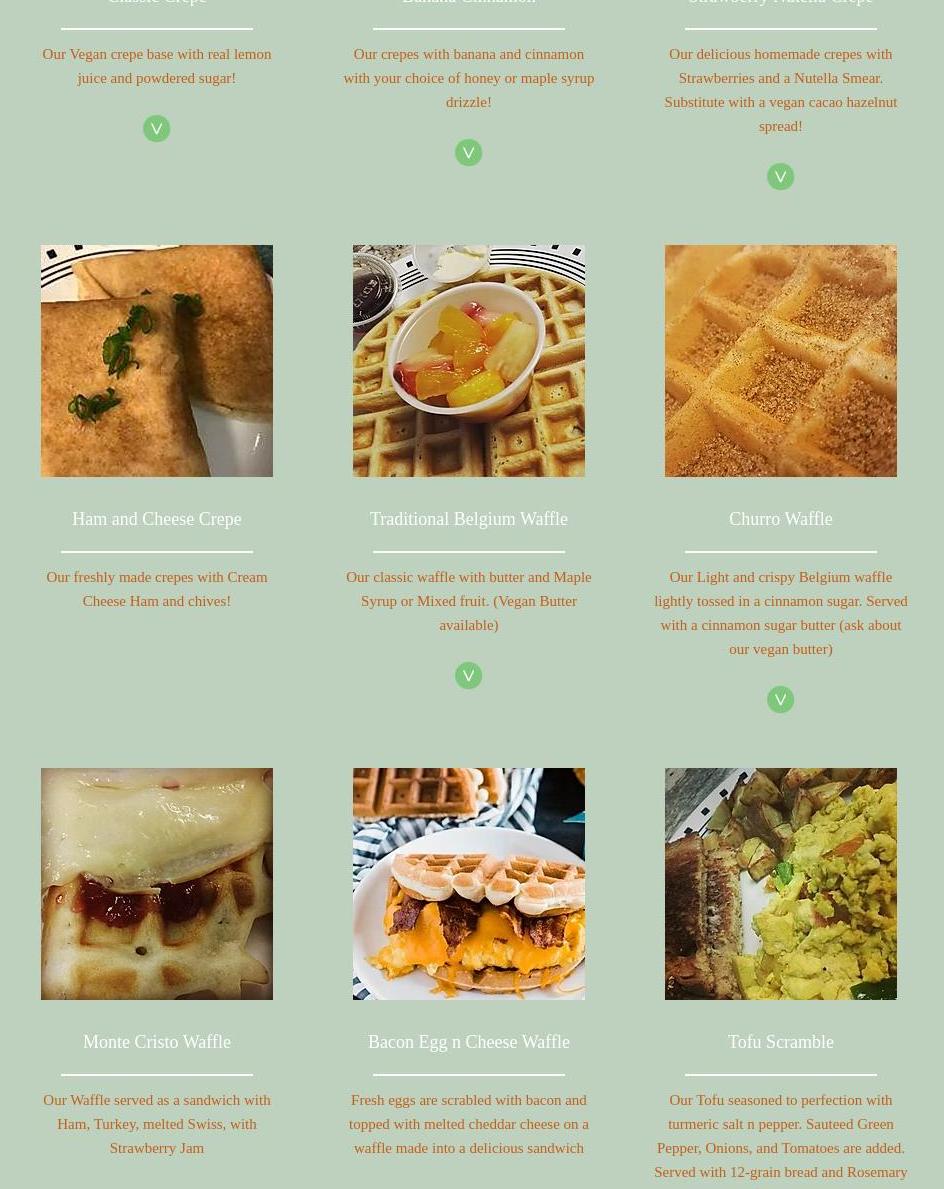The height and width of the screenshot is (1189, 944).
Task: Open the Monte Cristo Waffle photo
Action: [x=157, y=884]
